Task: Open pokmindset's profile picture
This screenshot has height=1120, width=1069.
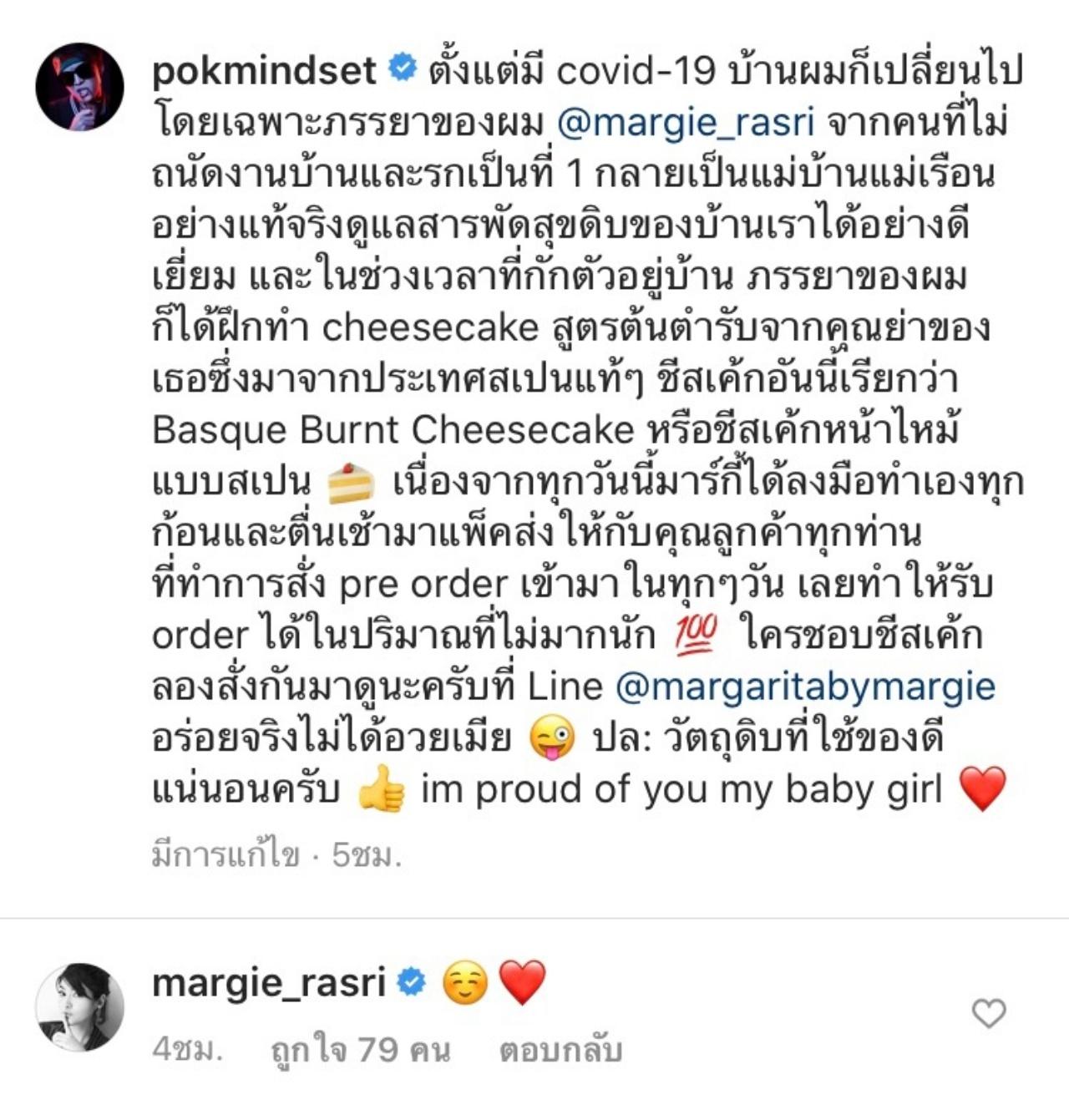Action: coord(79,87)
